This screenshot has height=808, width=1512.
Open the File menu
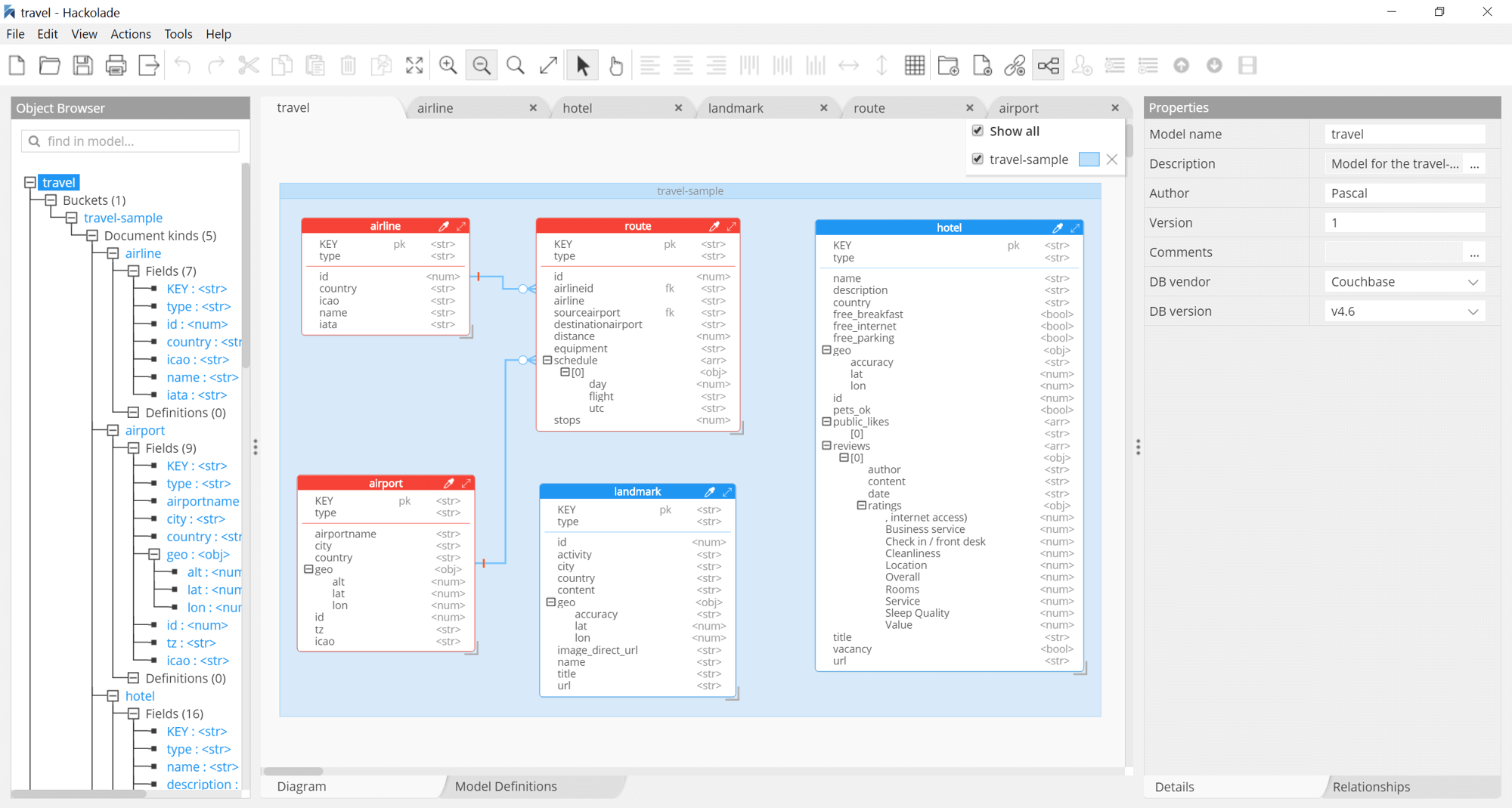pos(16,34)
